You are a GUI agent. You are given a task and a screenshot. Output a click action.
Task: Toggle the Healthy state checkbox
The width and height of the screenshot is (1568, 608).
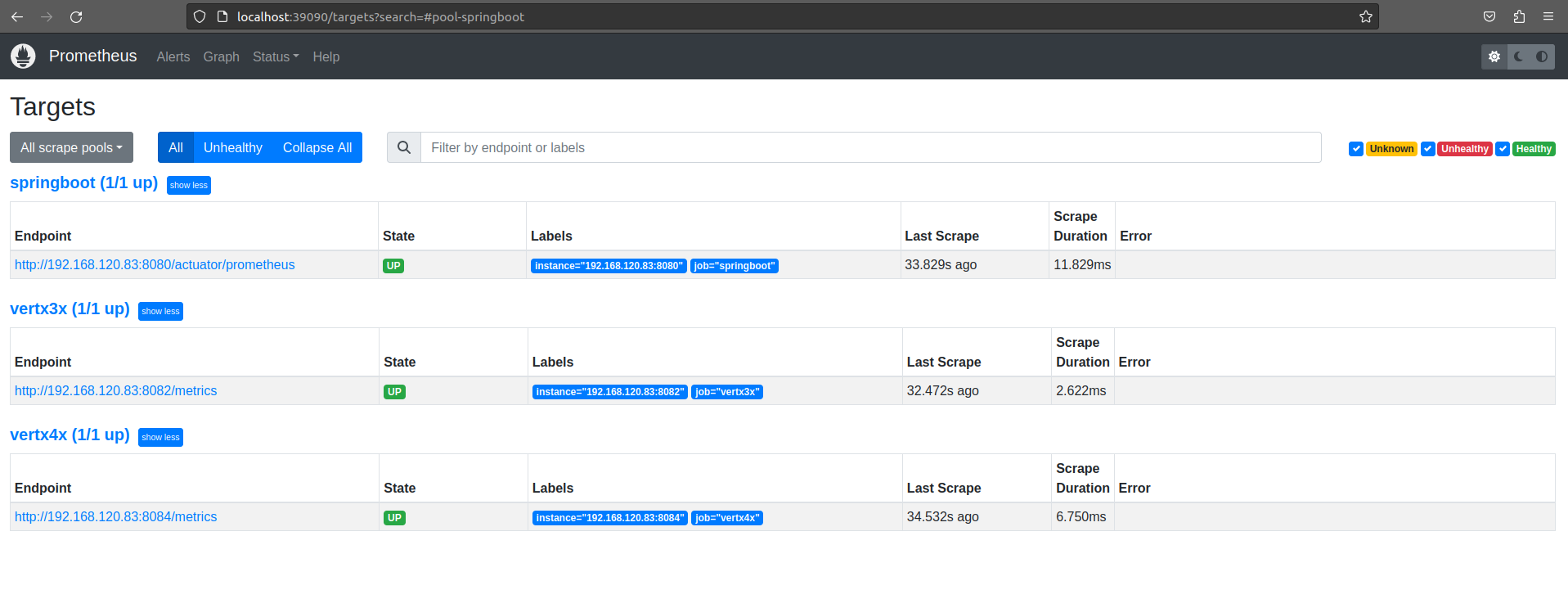click(x=1503, y=149)
